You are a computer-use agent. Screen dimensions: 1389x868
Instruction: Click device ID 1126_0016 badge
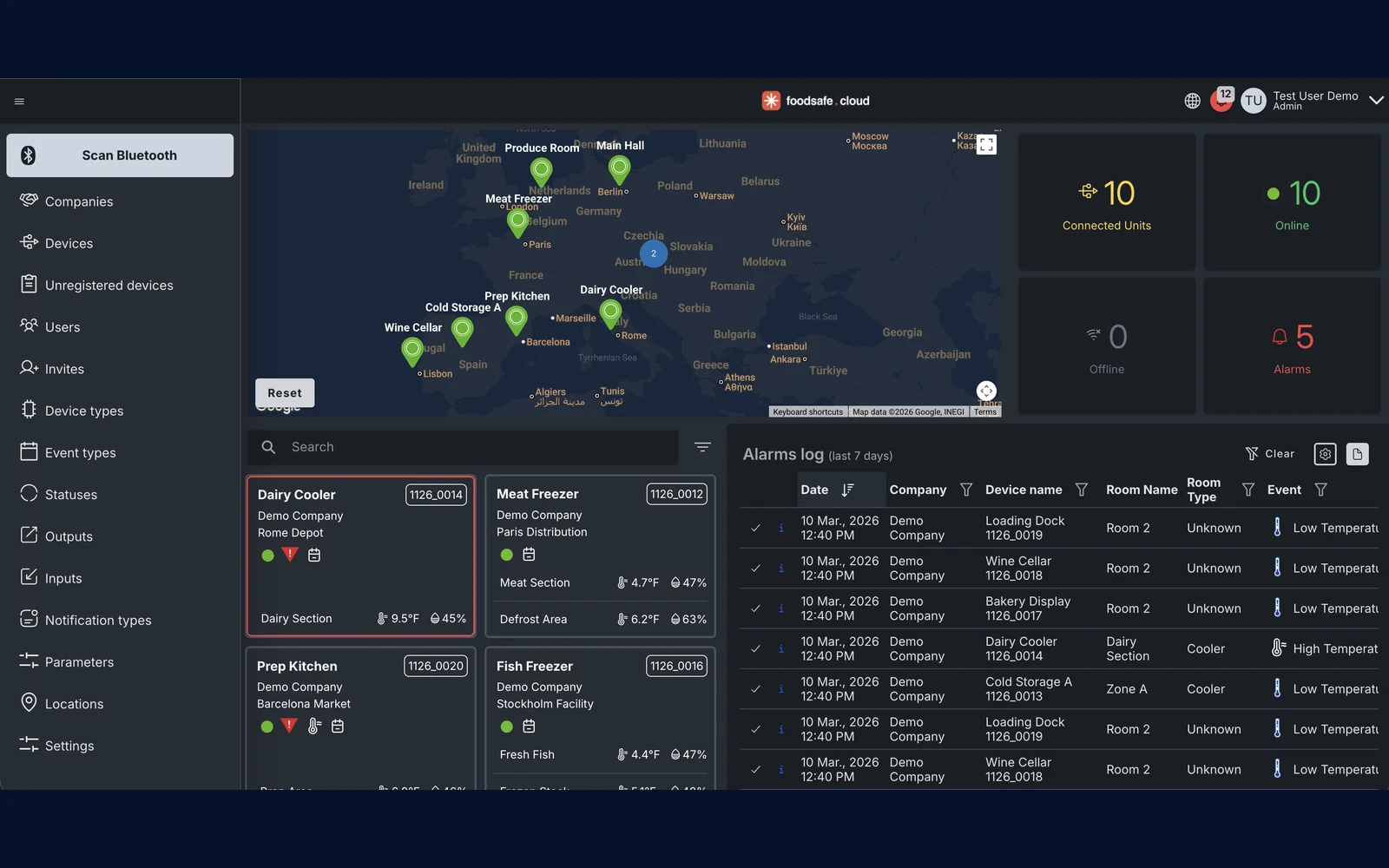coord(676,666)
